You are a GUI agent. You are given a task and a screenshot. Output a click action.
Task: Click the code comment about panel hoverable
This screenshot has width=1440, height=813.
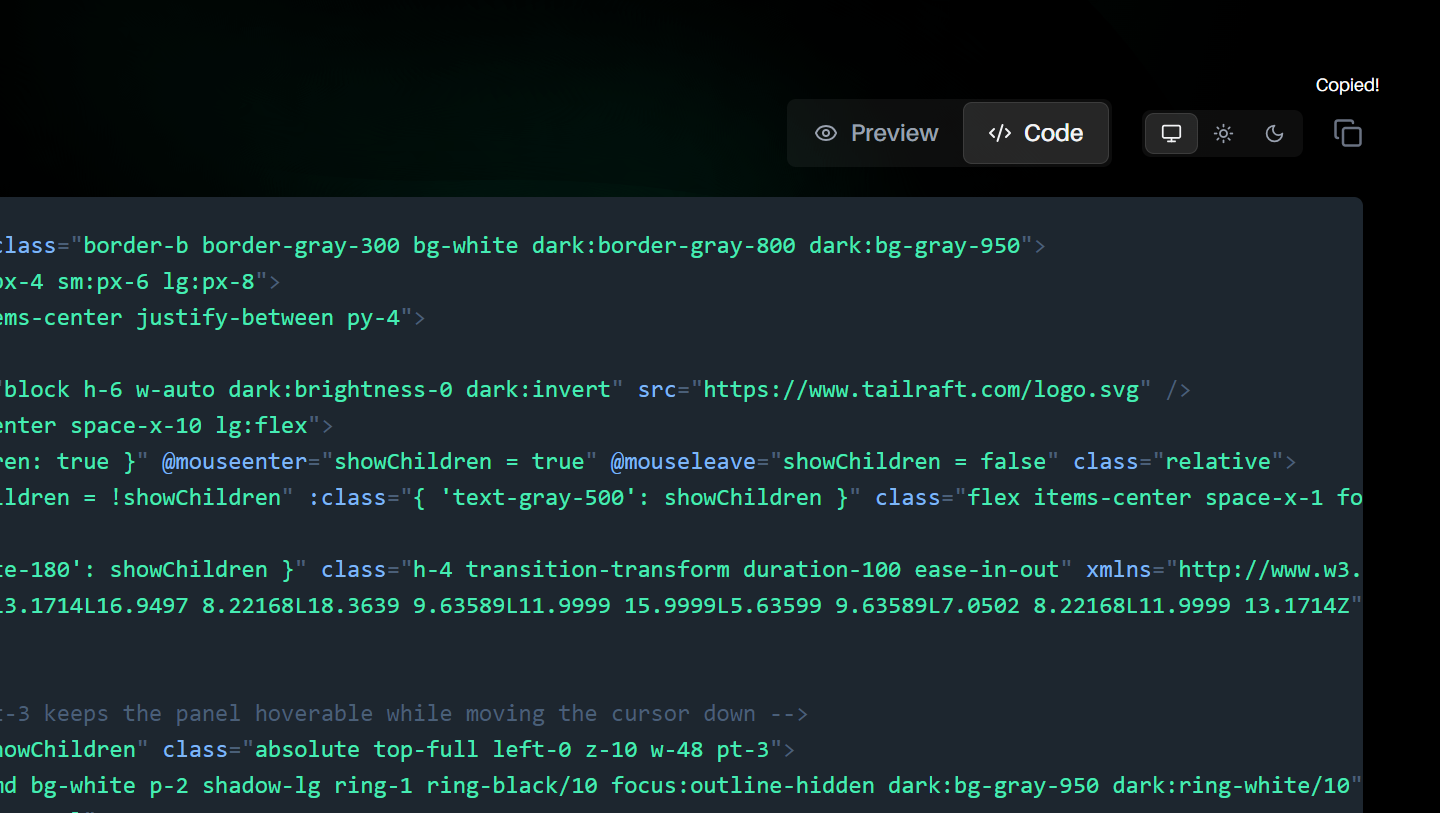[404, 714]
